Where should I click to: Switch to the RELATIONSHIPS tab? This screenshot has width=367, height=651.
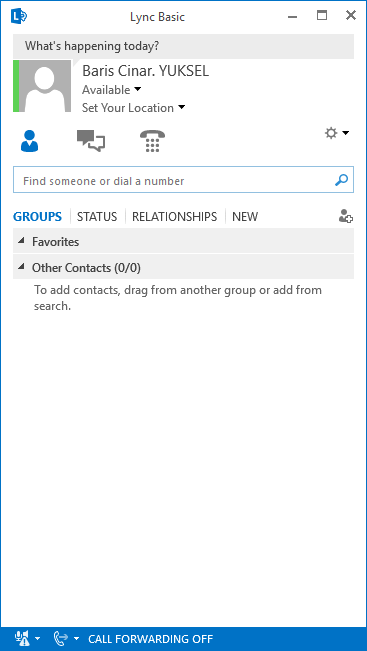(x=174, y=216)
